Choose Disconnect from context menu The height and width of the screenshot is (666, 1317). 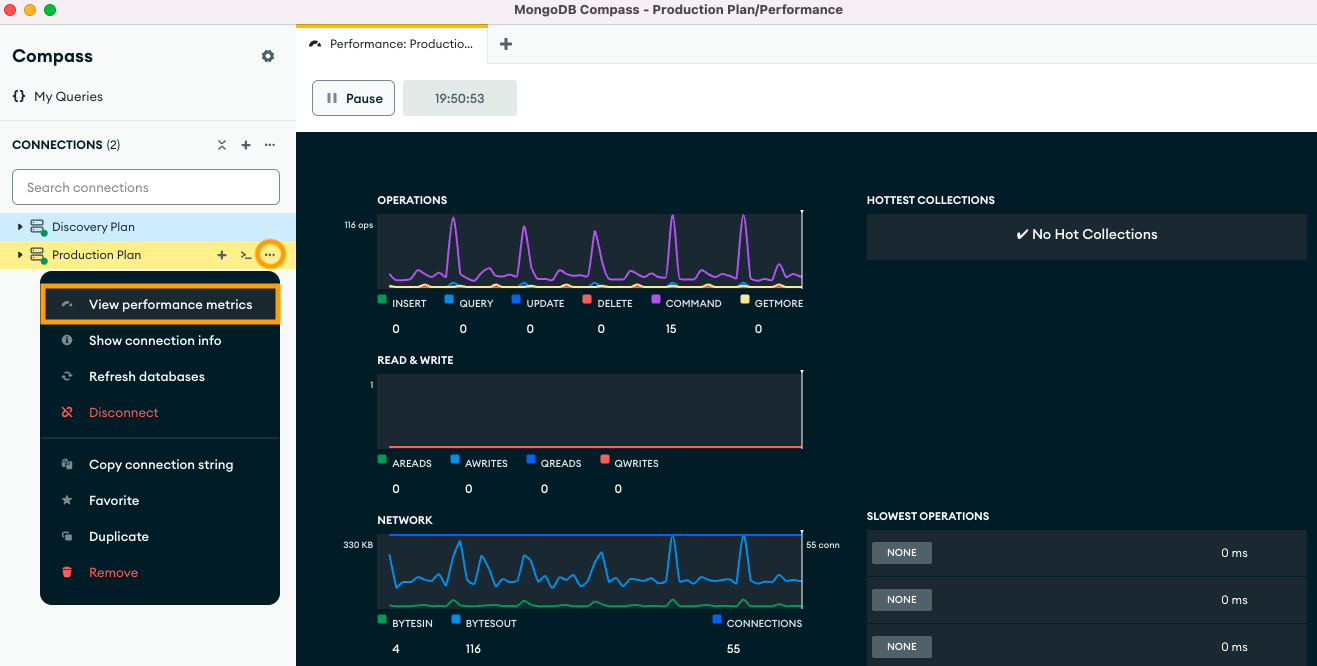pyautogui.click(x=160, y=413)
